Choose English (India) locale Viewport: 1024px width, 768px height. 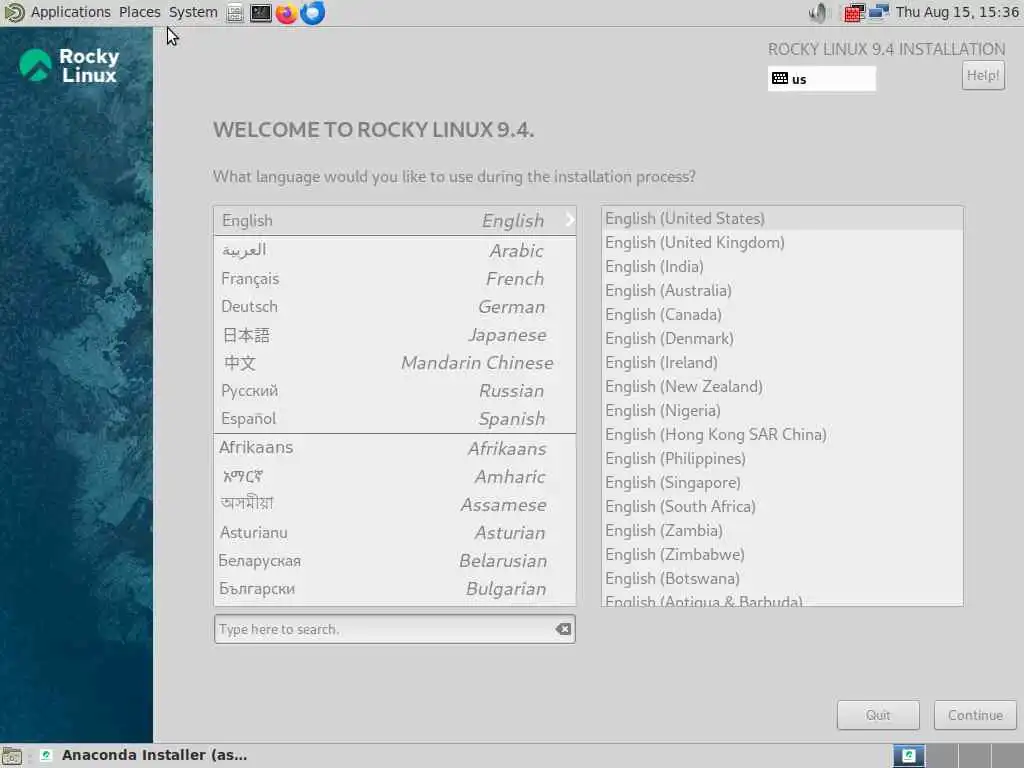click(782, 267)
